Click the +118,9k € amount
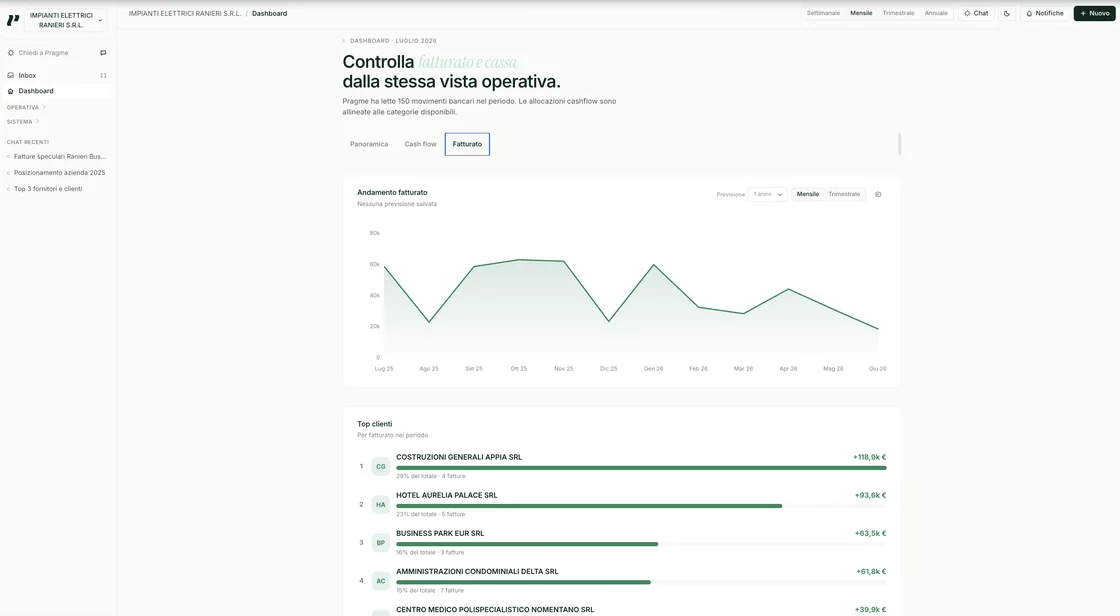1120x616 pixels. pyautogui.click(x=869, y=457)
